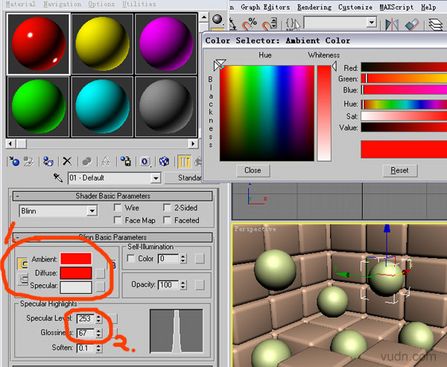The image size is (447, 367).
Task: Click Close button in Color Selector
Action: [x=253, y=170]
